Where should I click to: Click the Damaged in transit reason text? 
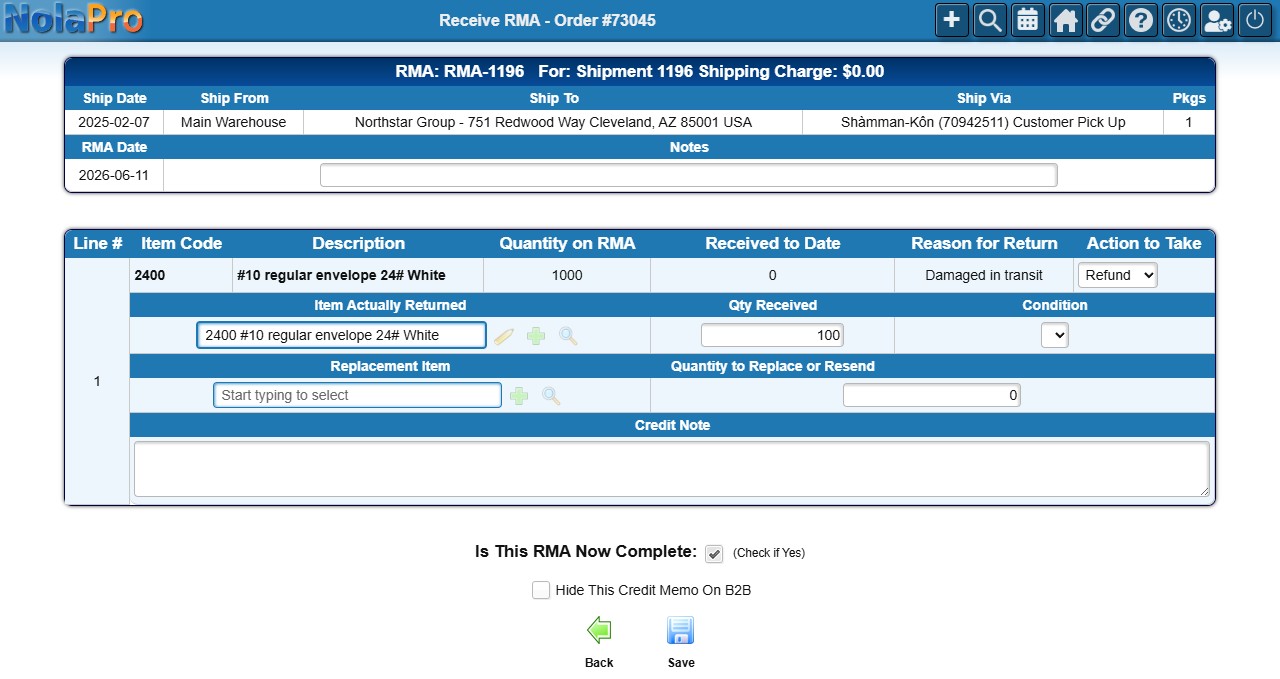coord(984,275)
